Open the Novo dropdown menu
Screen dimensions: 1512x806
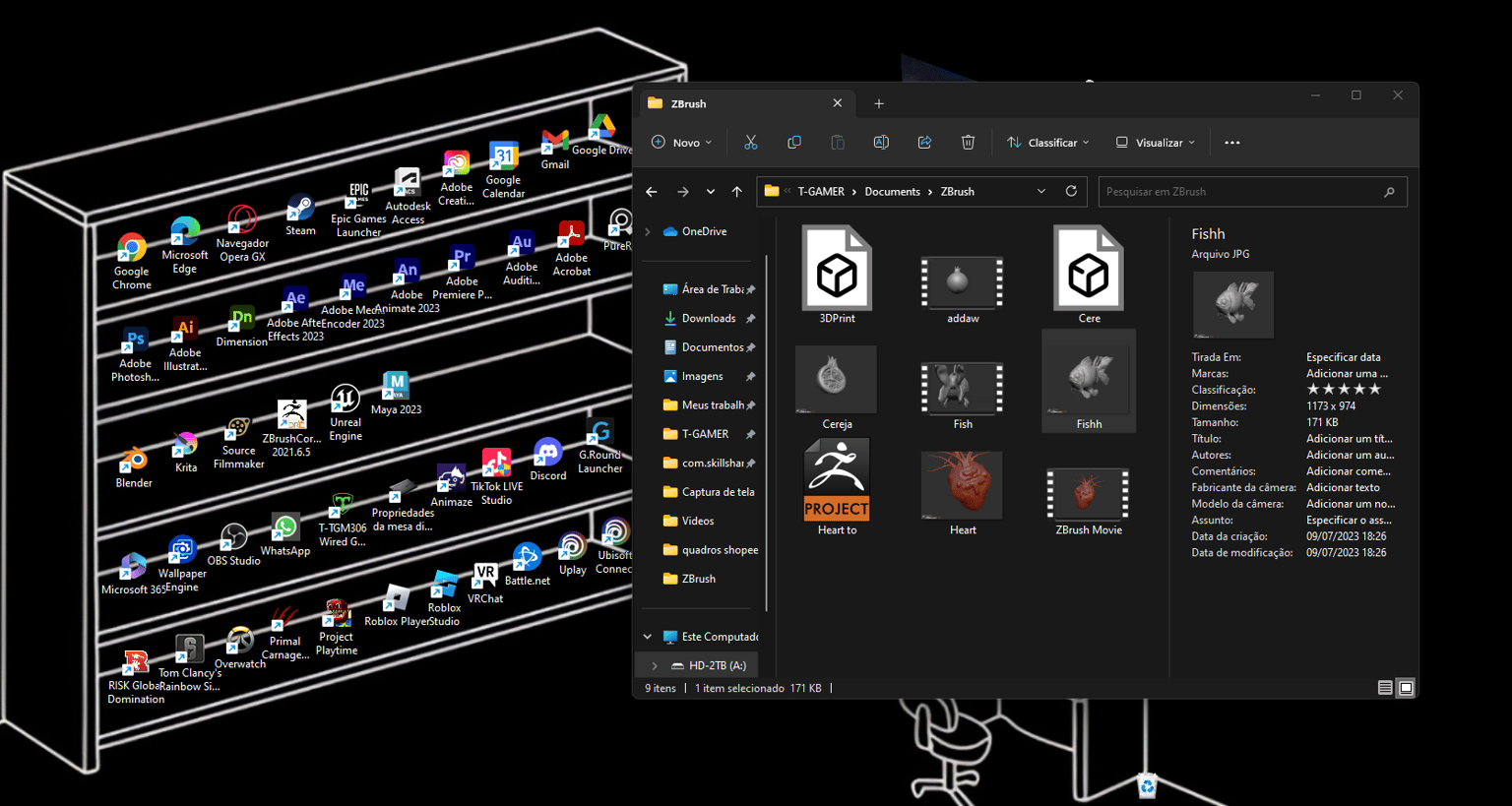(681, 143)
